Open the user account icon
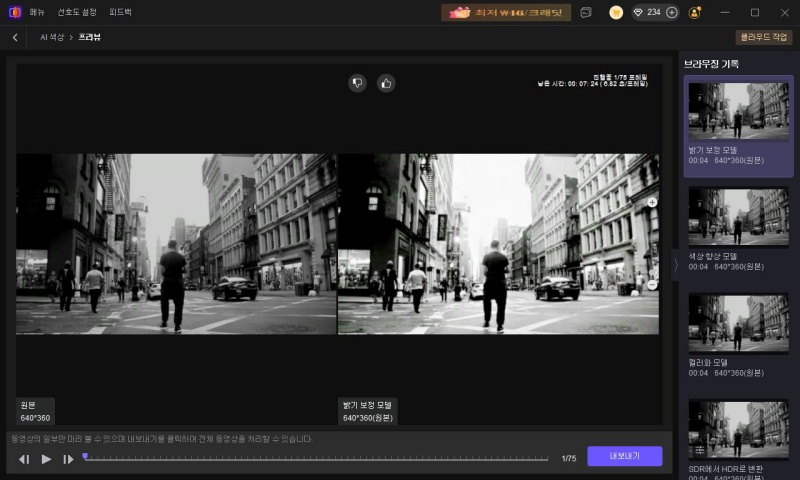Screen dimensions: 800x480 pos(694,12)
